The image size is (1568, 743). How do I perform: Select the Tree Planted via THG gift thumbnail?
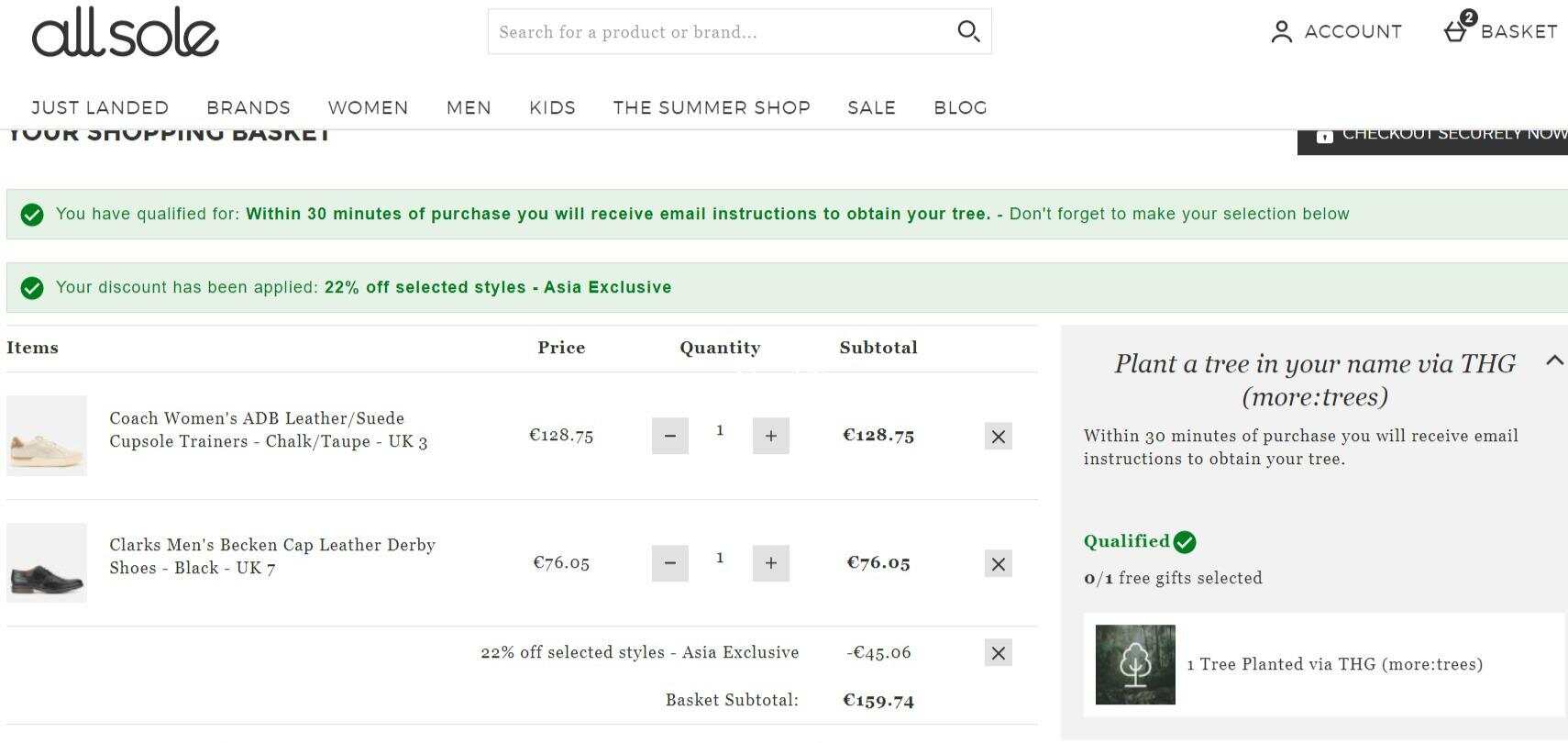pyautogui.click(x=1135, y=665)
